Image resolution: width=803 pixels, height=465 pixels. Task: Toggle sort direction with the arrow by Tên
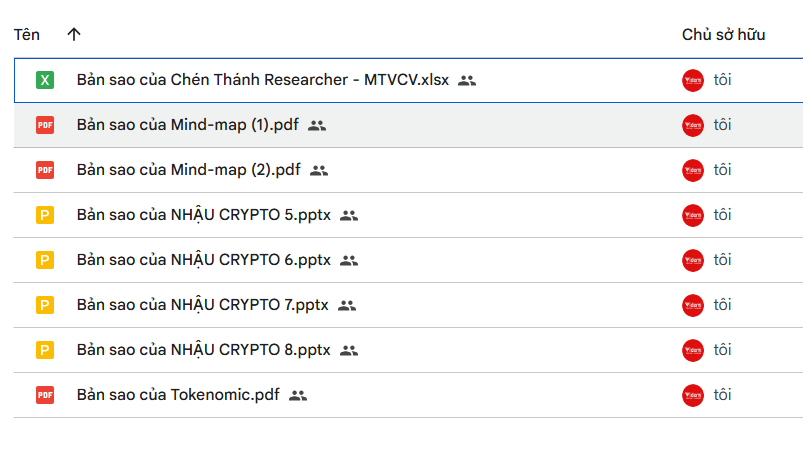pos(74,34)
